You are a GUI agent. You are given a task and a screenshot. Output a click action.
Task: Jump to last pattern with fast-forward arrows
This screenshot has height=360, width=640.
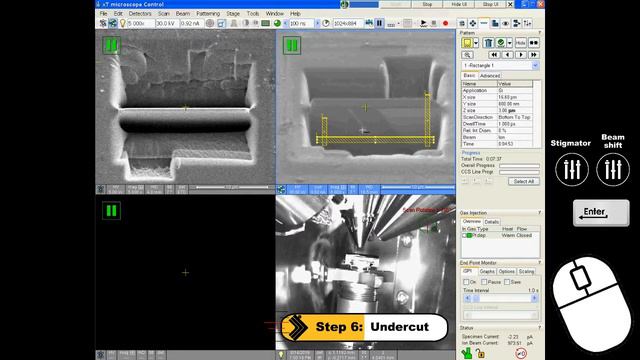(x=533, y=55)
